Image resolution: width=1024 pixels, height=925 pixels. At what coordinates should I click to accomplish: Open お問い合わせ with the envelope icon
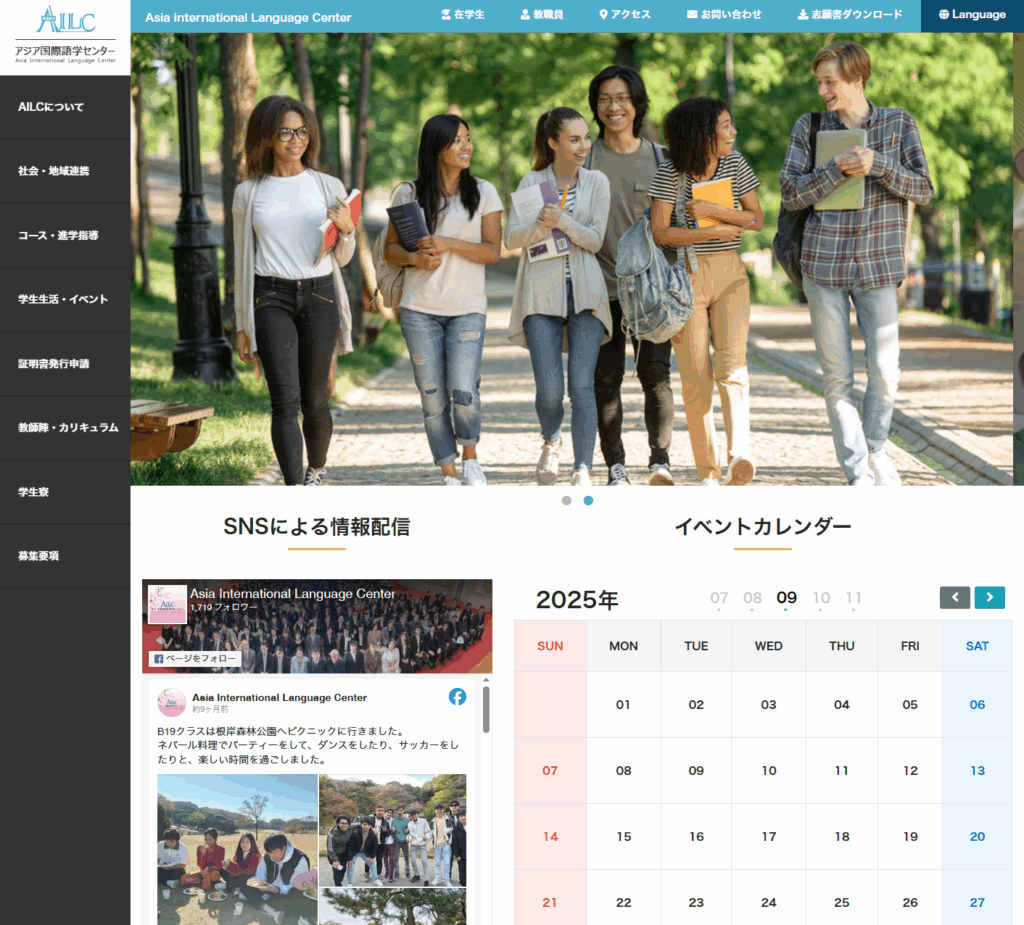click(x=724, y=14)
